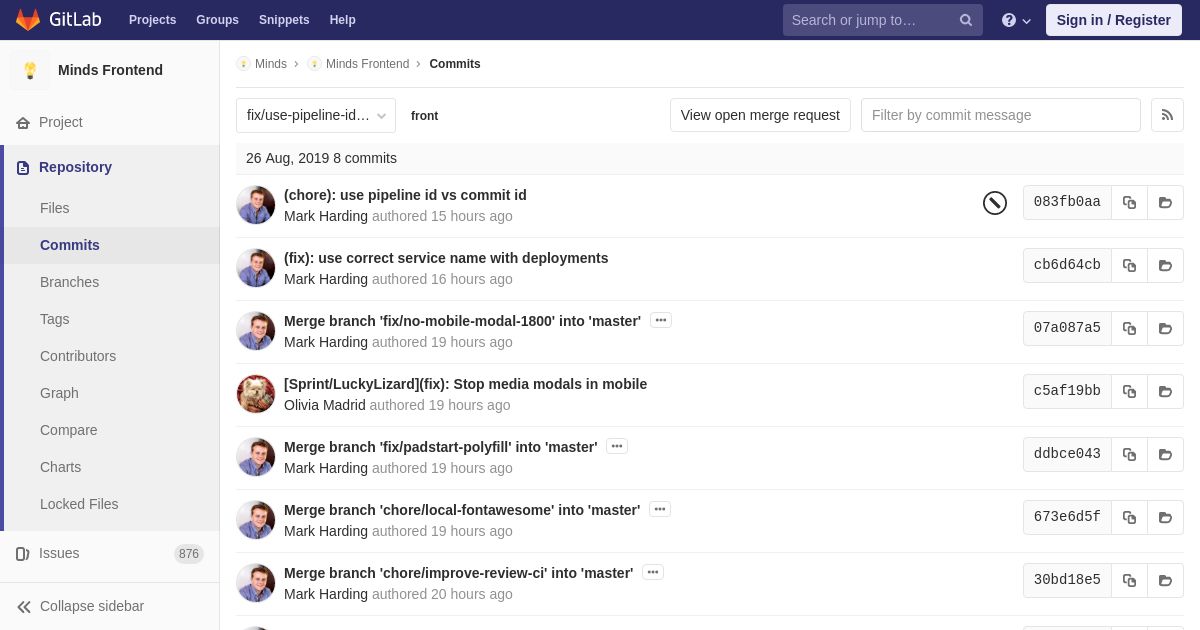Viewport: 1200px width, 630px height.
Task: Open the canceled pipeline status icon
Action: click(995, 203)
